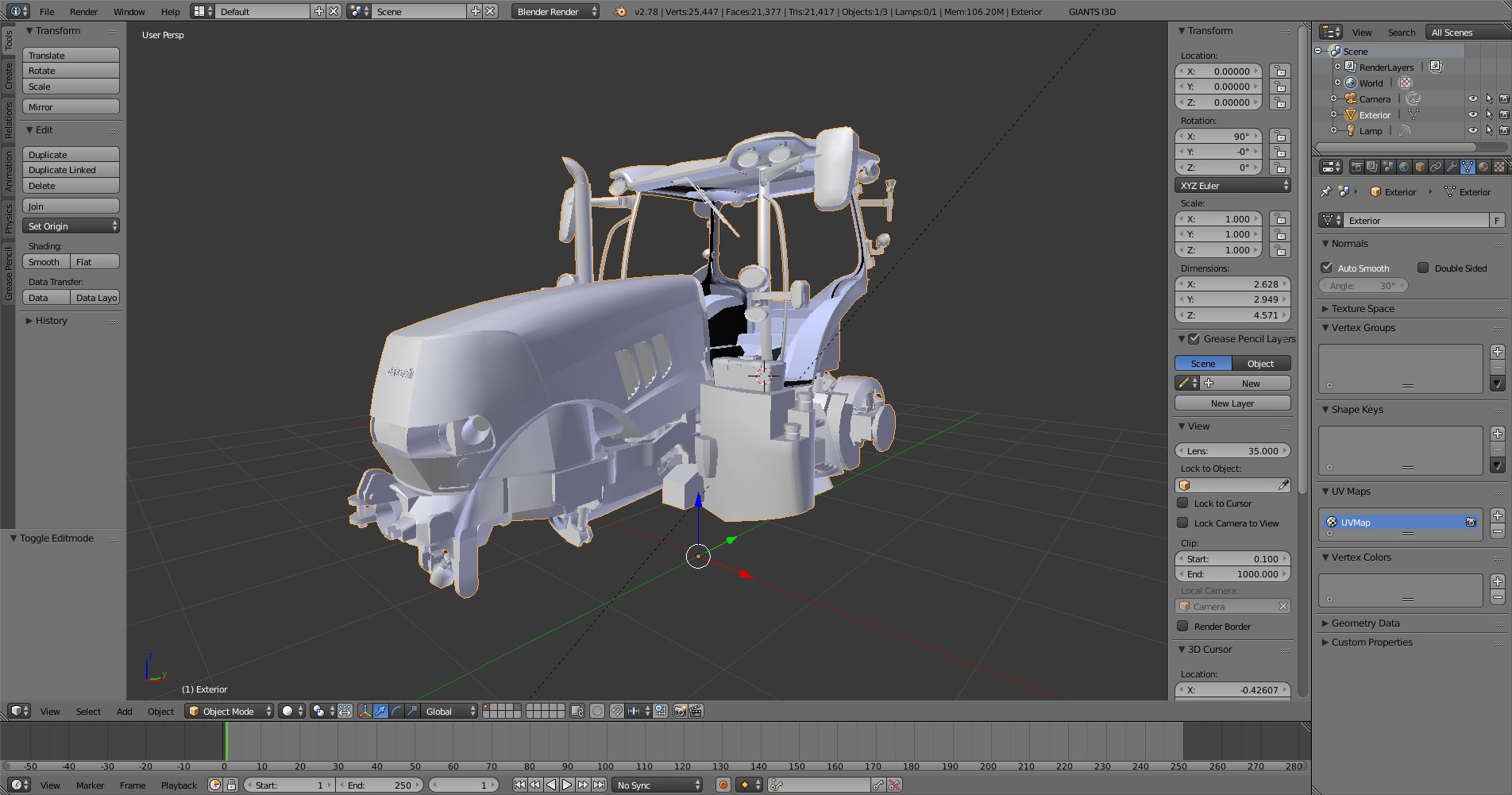
Task: Toggle the Auto Smooth checkbox
Action: 1327,268
